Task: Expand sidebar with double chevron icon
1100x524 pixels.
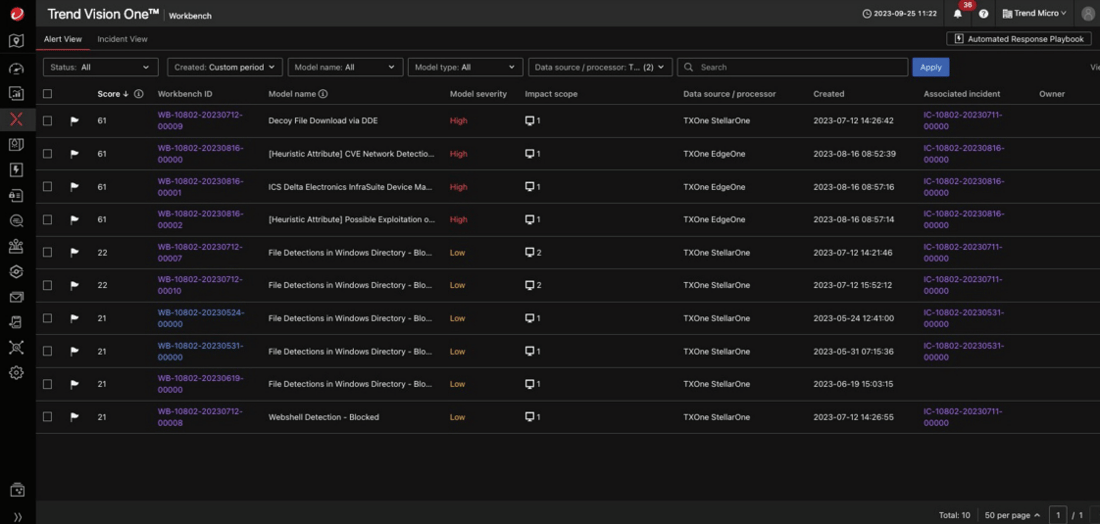Action: [x=16, y=516]
